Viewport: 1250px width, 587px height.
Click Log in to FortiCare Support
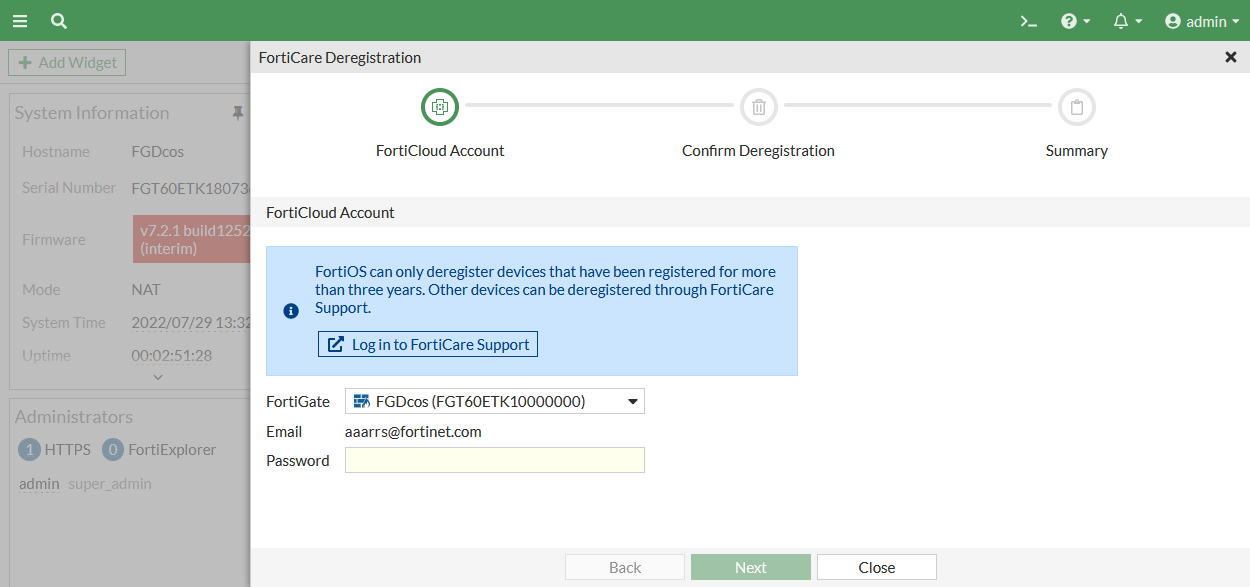tap(428, 344)
